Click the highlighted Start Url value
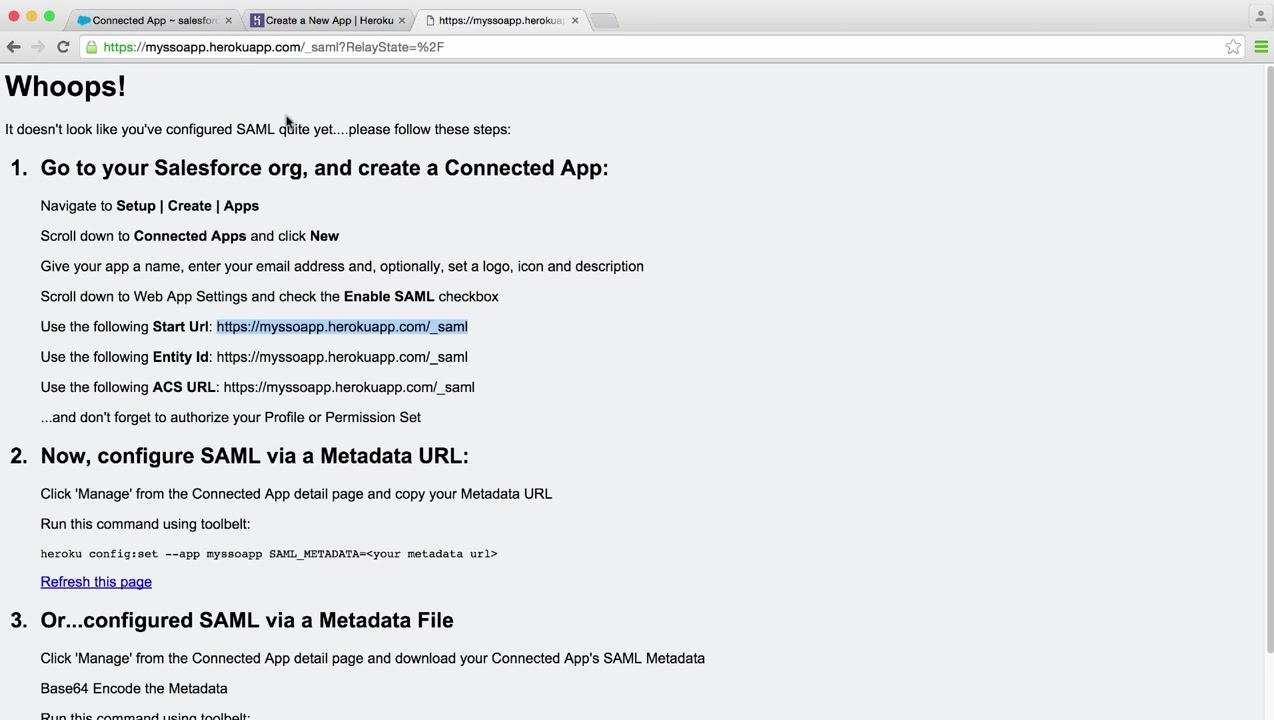 coord(342,327)
